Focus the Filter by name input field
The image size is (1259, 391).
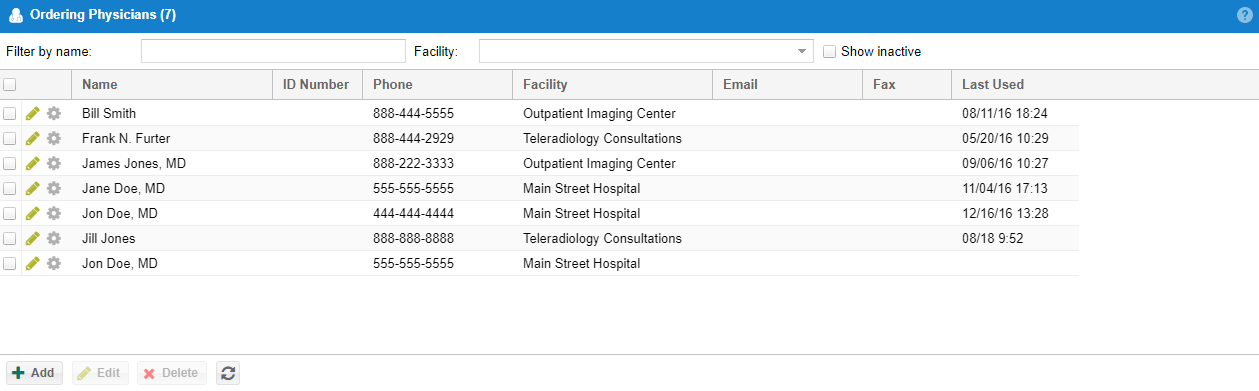tap(273, 51)
